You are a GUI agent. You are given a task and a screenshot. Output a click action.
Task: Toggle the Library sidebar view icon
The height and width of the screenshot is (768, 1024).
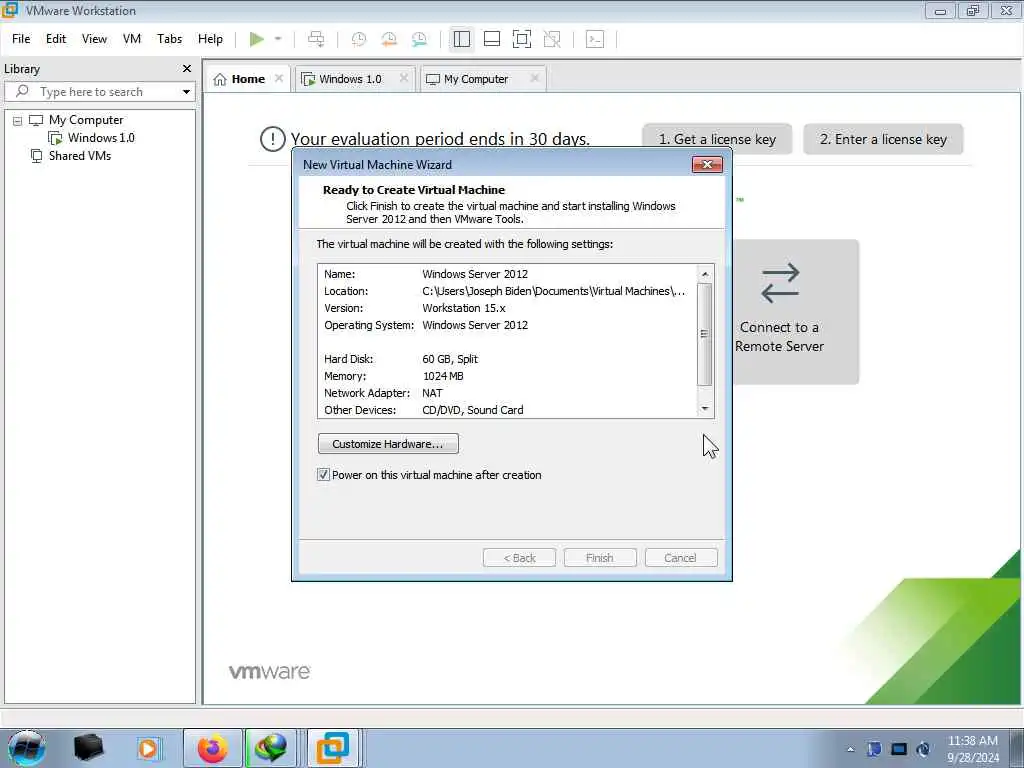point(462,39)
